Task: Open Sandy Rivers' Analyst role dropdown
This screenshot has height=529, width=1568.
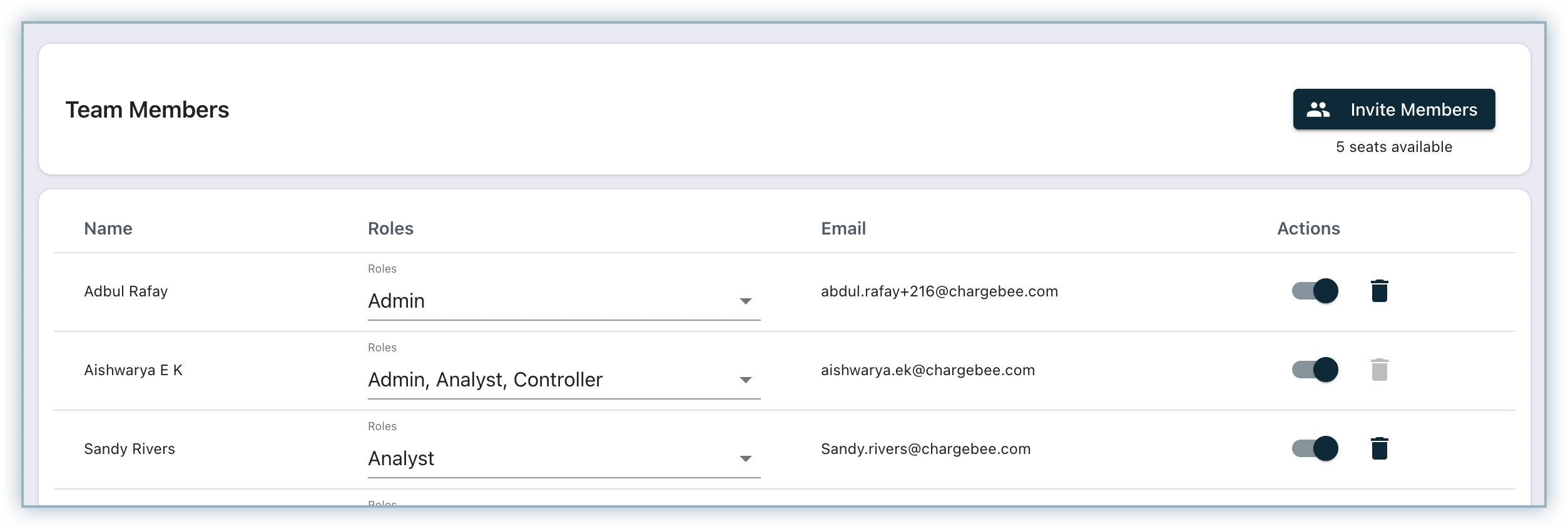Action: (563, 459)
